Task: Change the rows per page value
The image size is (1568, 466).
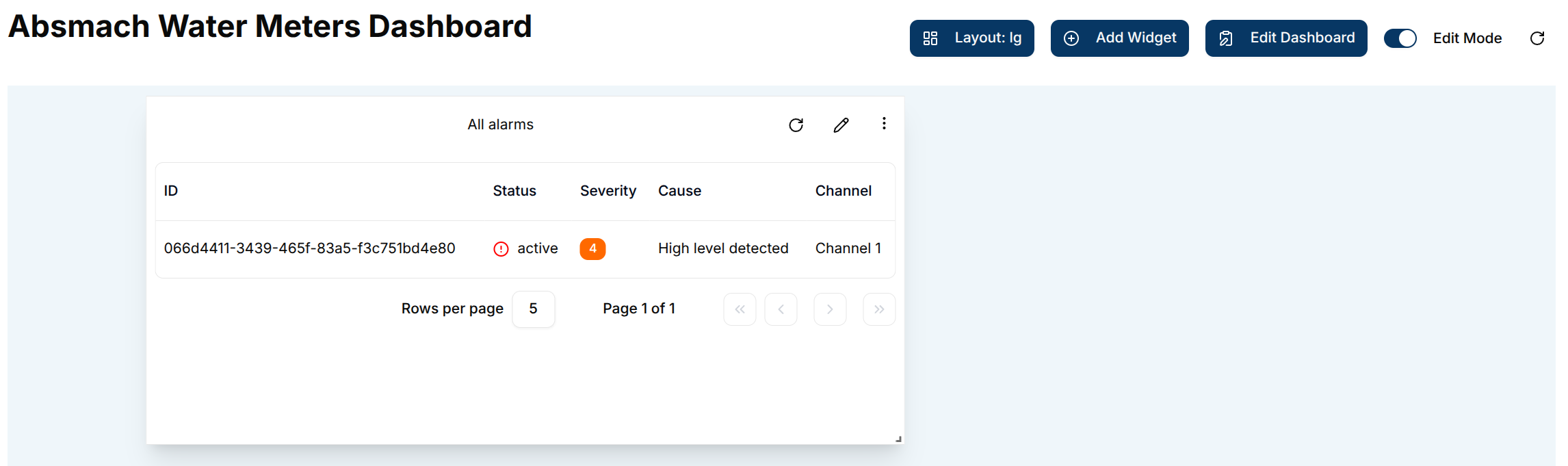Action: [533, 309]
